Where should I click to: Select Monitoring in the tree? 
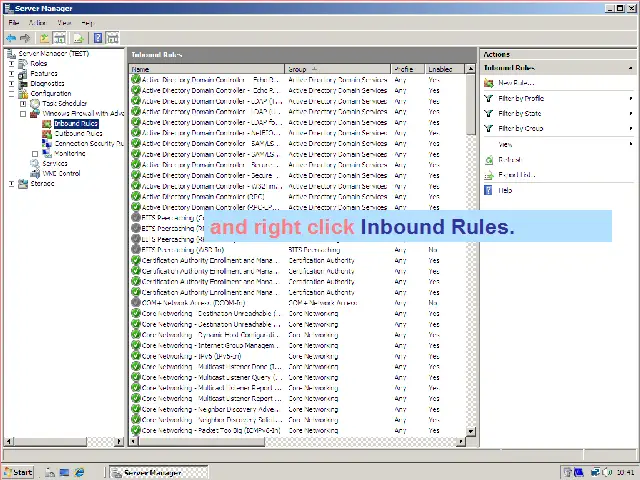pos(70,153)
